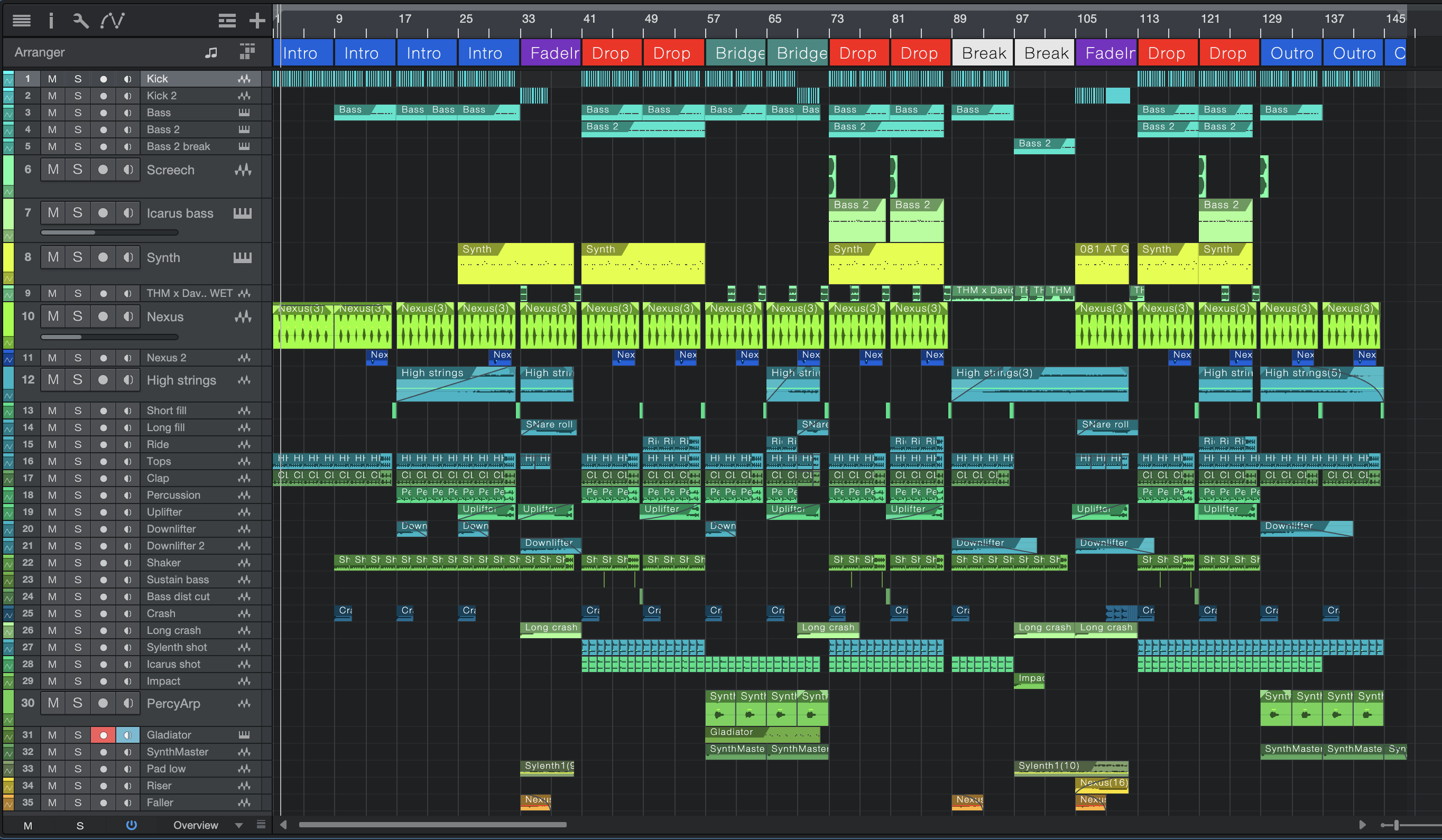The height and width of the screenshot is (840, 1442).
Task: Disable record arm on Gladiator track
Action: 103,735
